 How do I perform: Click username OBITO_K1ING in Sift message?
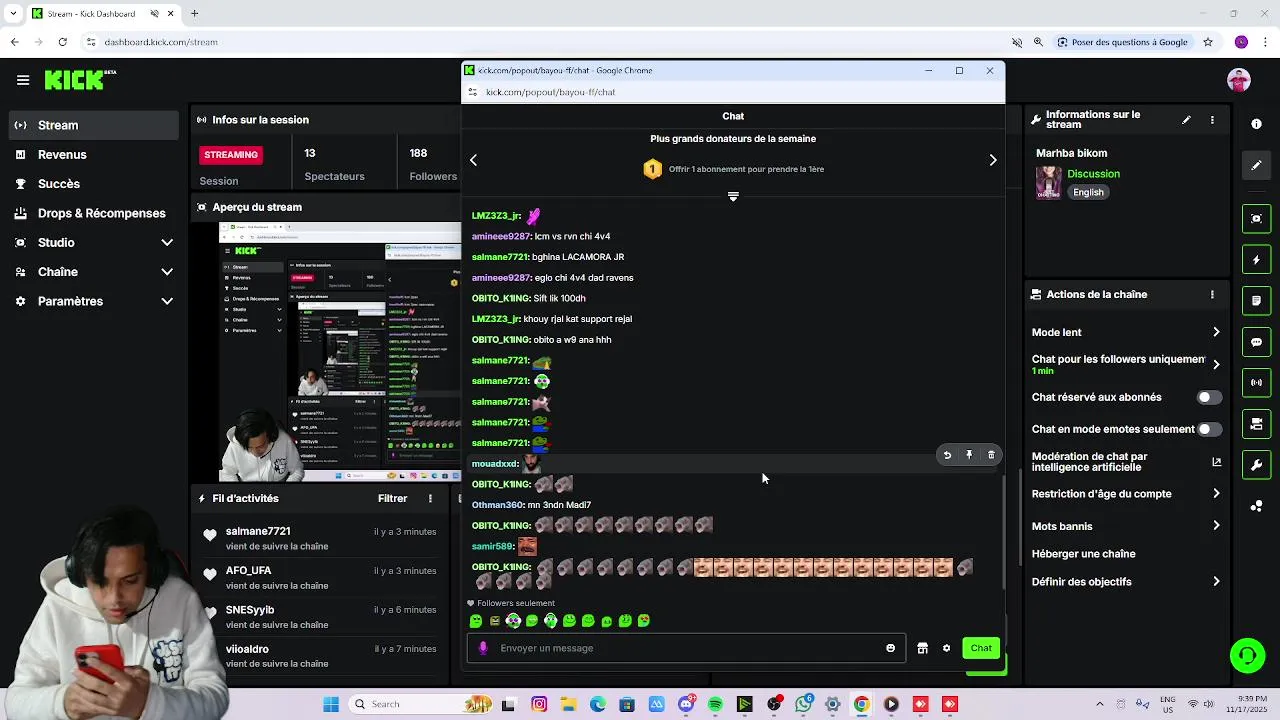pos(500,298)
